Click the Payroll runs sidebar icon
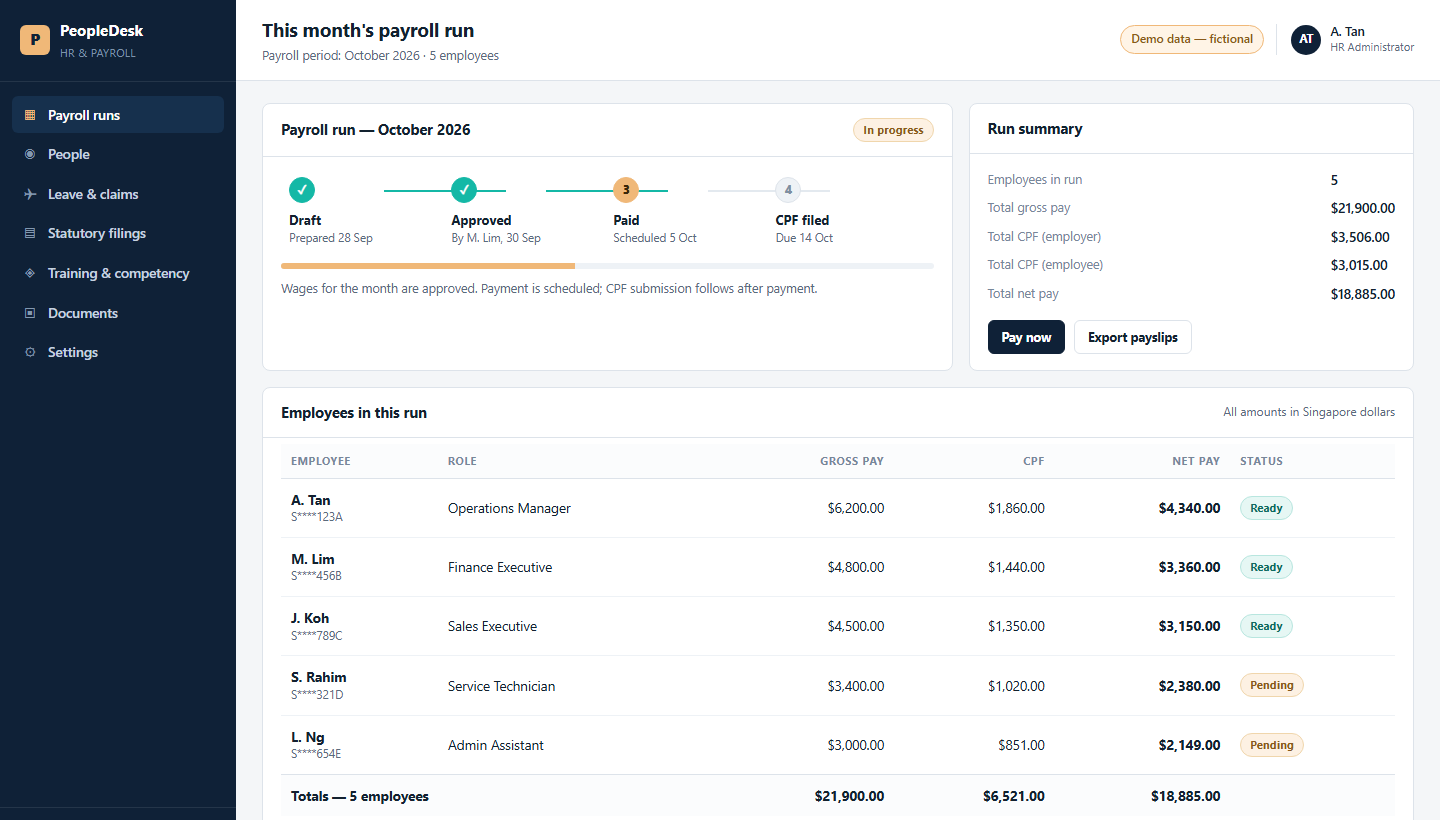The image size is (1440, 820). click(30, 115)
